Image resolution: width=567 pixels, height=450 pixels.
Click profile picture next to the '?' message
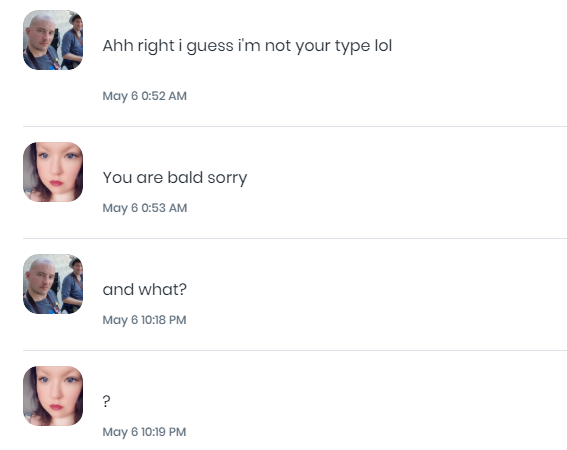(x=53, y=396)
